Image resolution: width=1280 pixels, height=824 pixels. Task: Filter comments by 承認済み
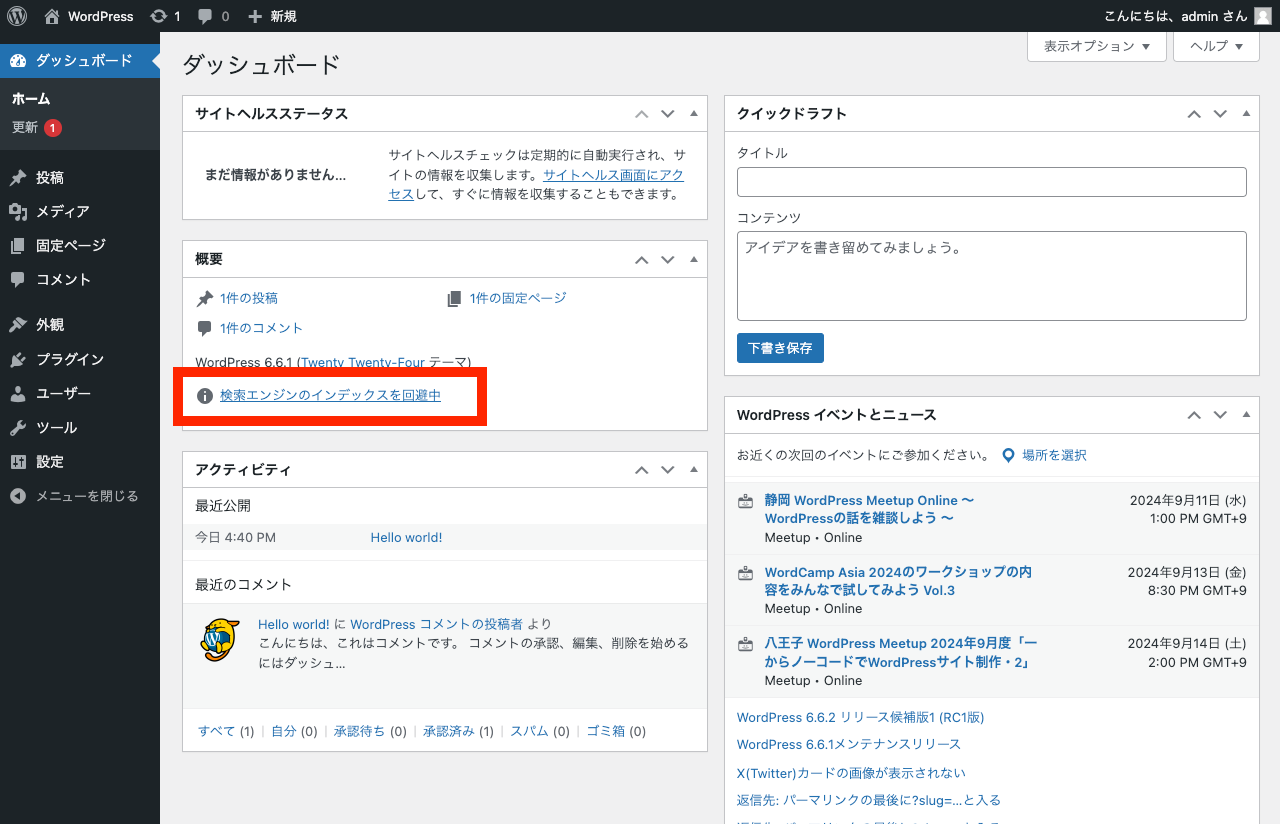(448, 731)
